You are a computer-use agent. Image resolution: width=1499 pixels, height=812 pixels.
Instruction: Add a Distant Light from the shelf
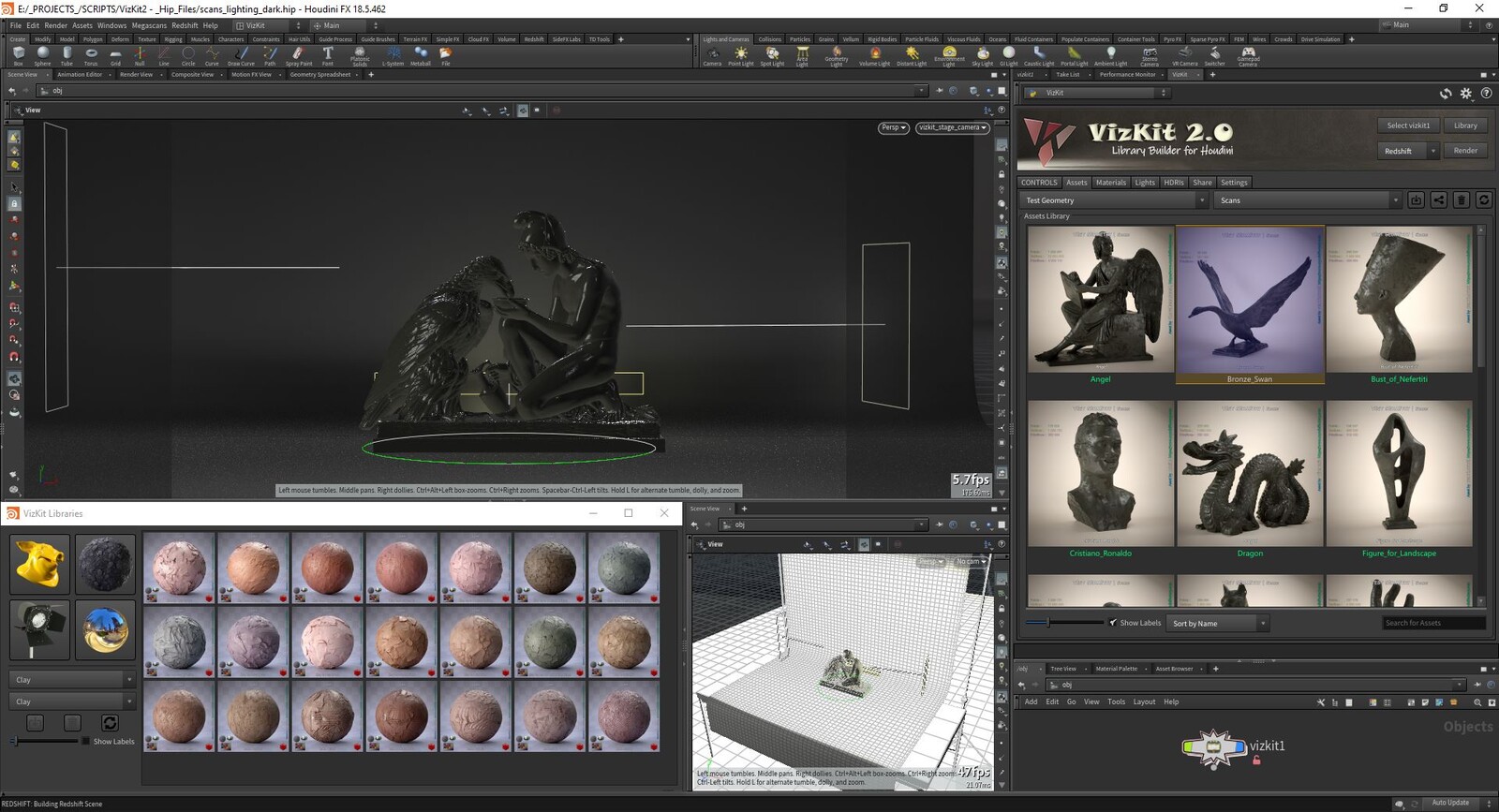click(x=912, y=56)
